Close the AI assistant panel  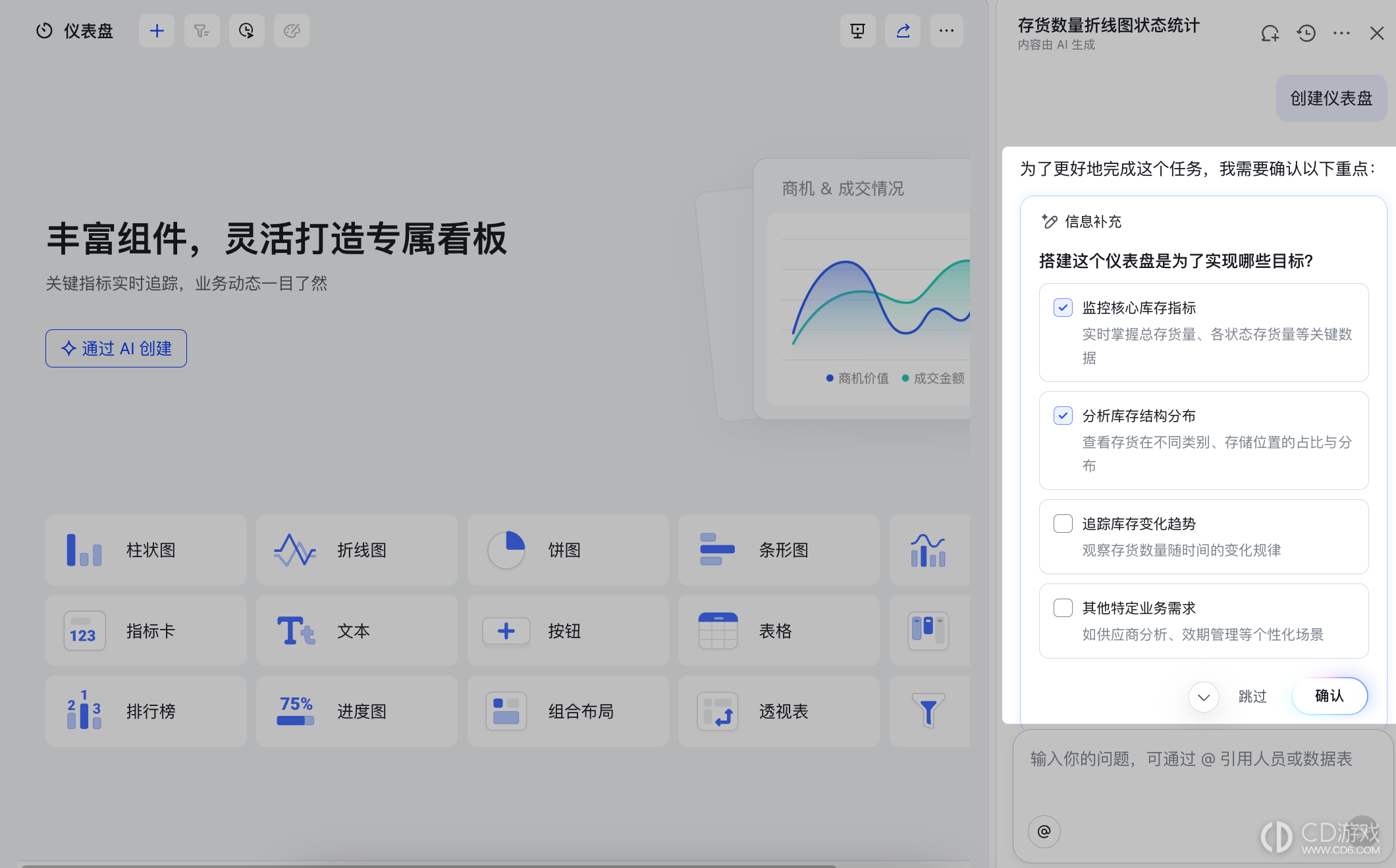[x=1377, y=33]
